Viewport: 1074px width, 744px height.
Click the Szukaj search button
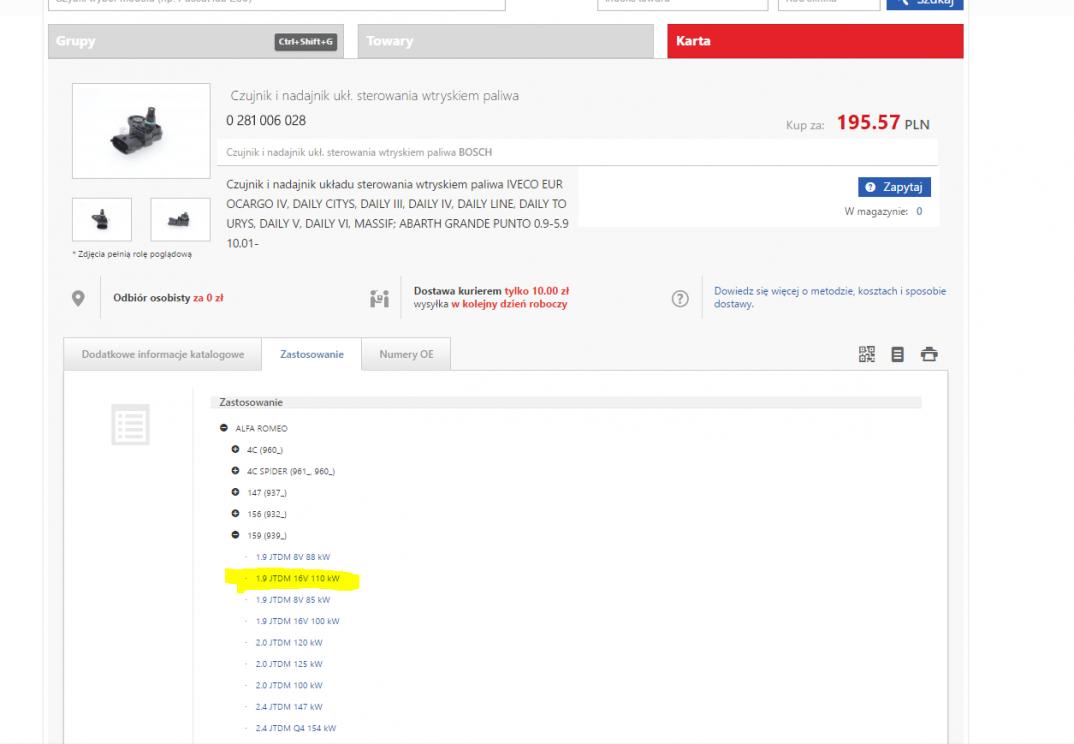click(925, 3)
